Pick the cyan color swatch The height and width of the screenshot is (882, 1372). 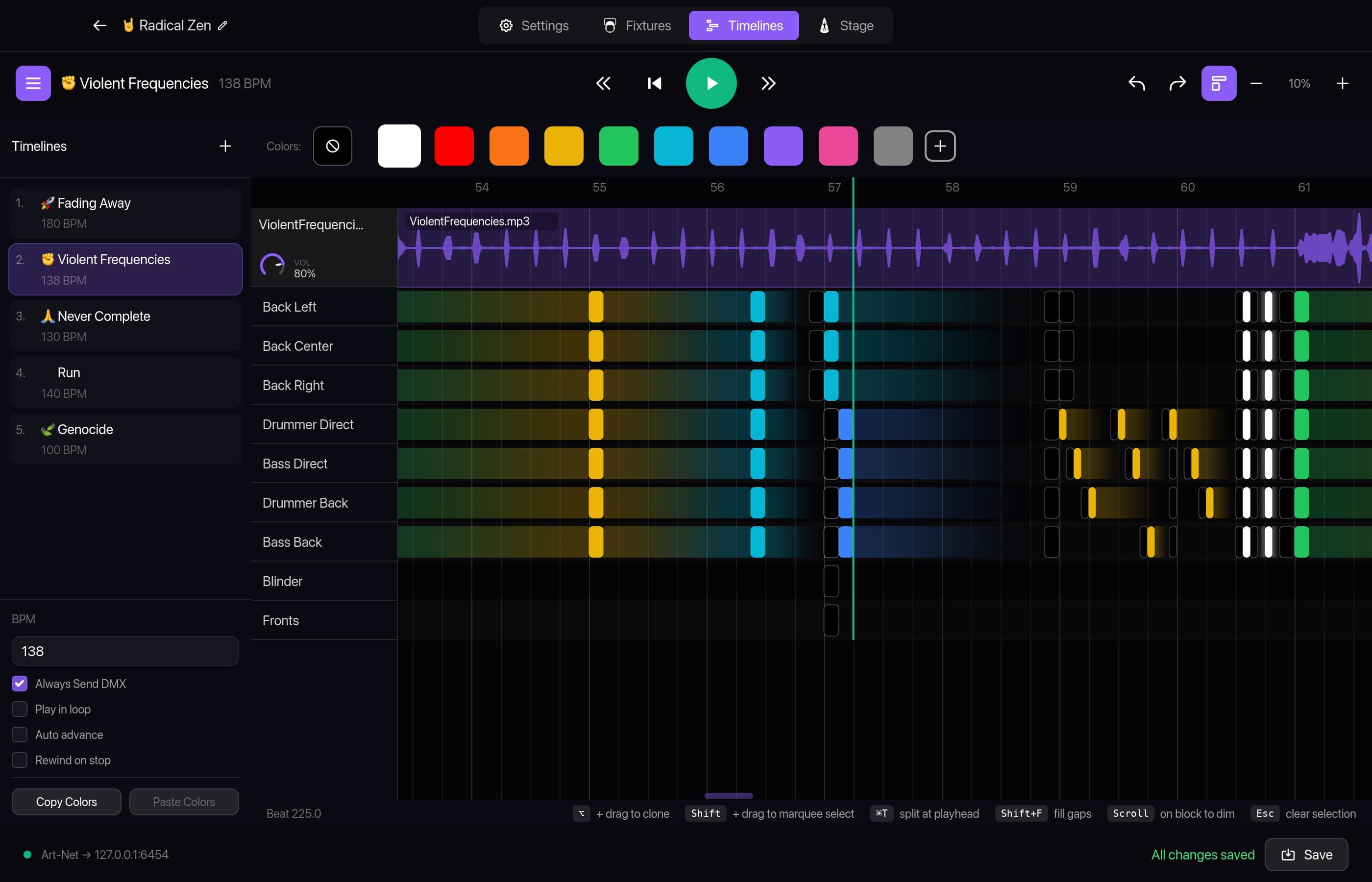(673, 146)
